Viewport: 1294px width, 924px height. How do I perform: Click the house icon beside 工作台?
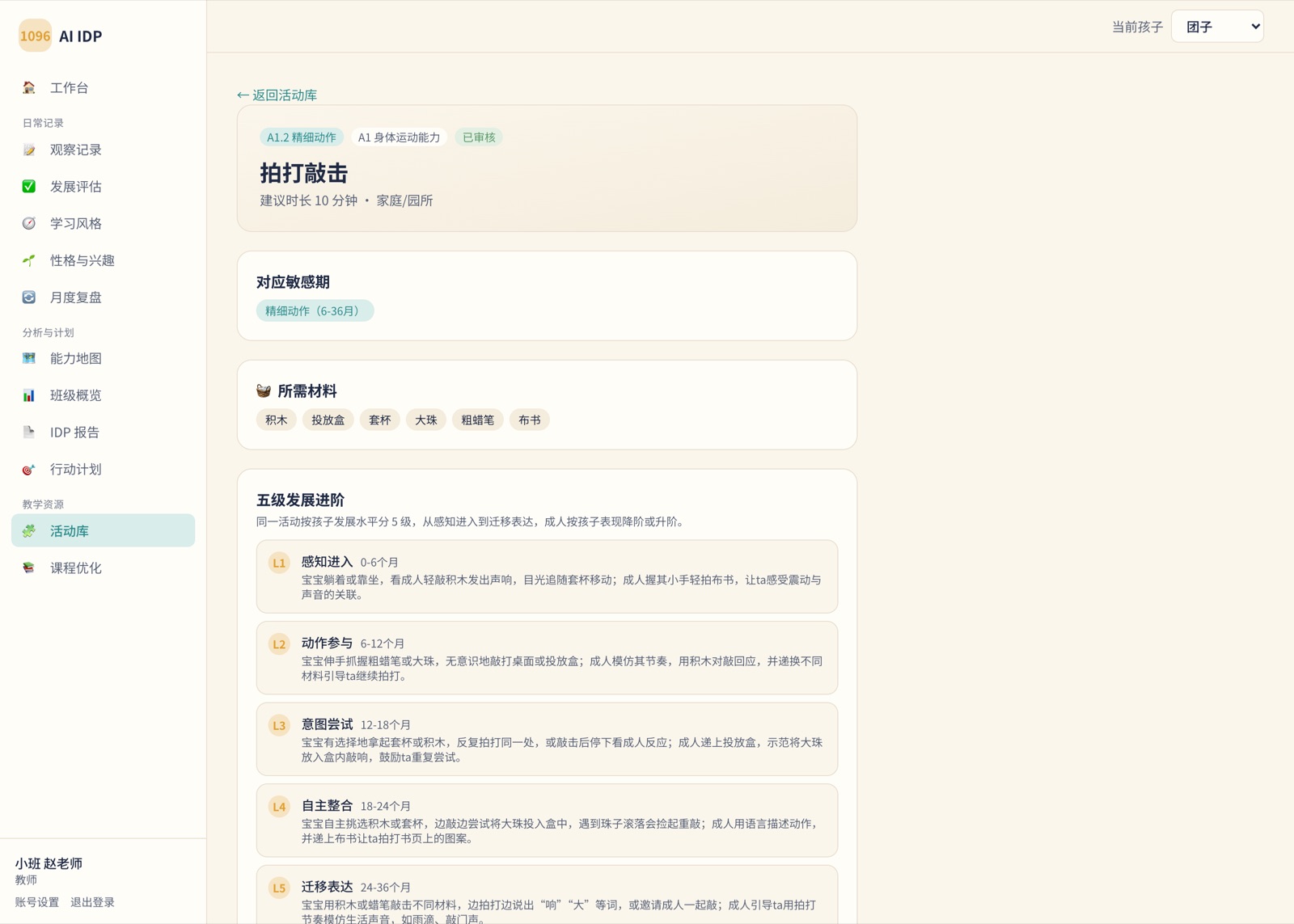(29, 87)
